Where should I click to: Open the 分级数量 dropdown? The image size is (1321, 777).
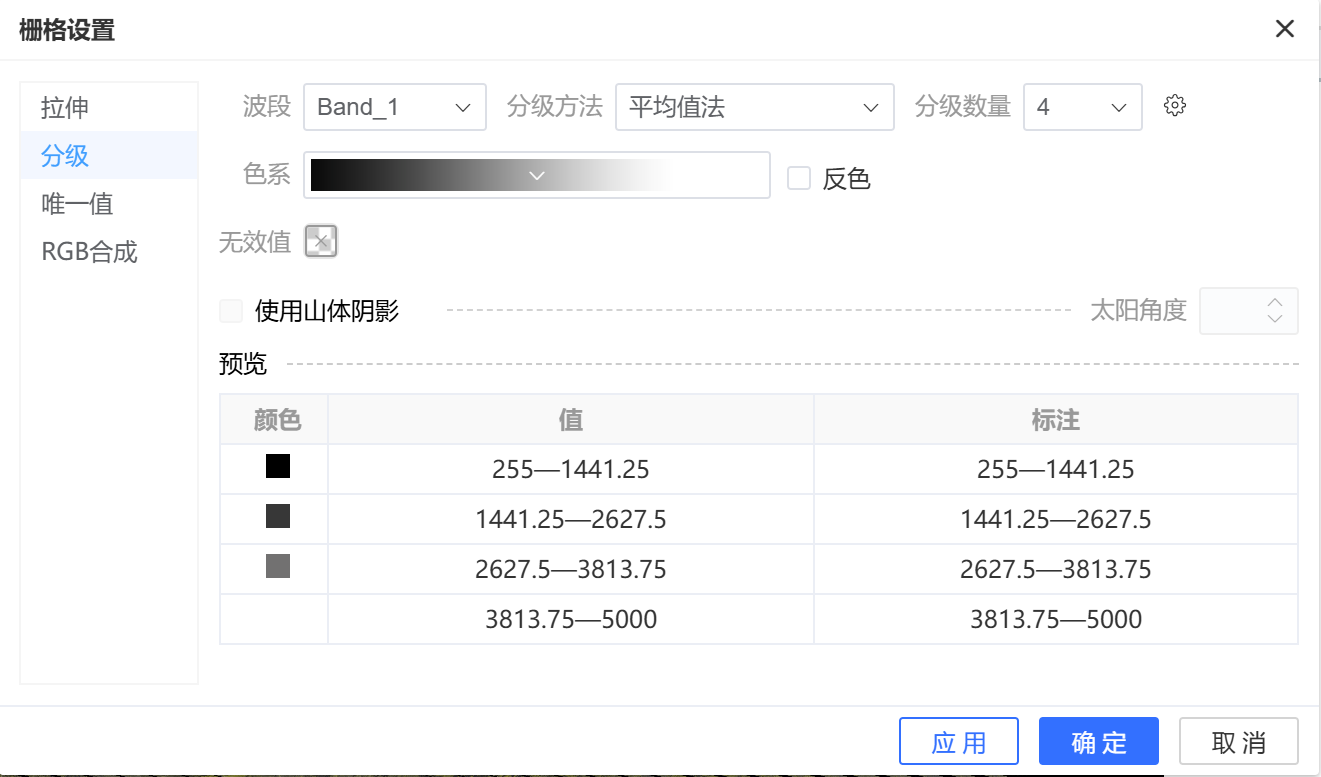coord(1082,107)
